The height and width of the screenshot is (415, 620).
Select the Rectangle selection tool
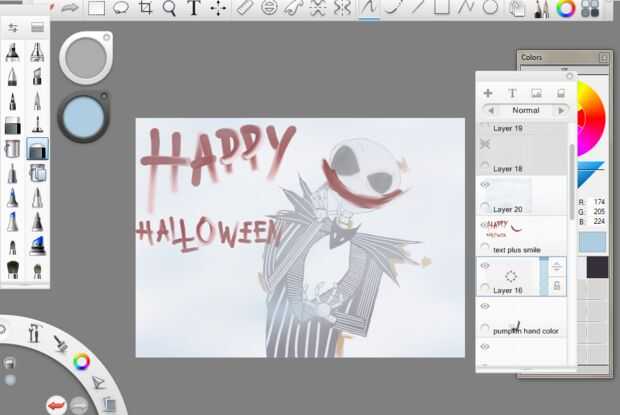pos(97,9)
